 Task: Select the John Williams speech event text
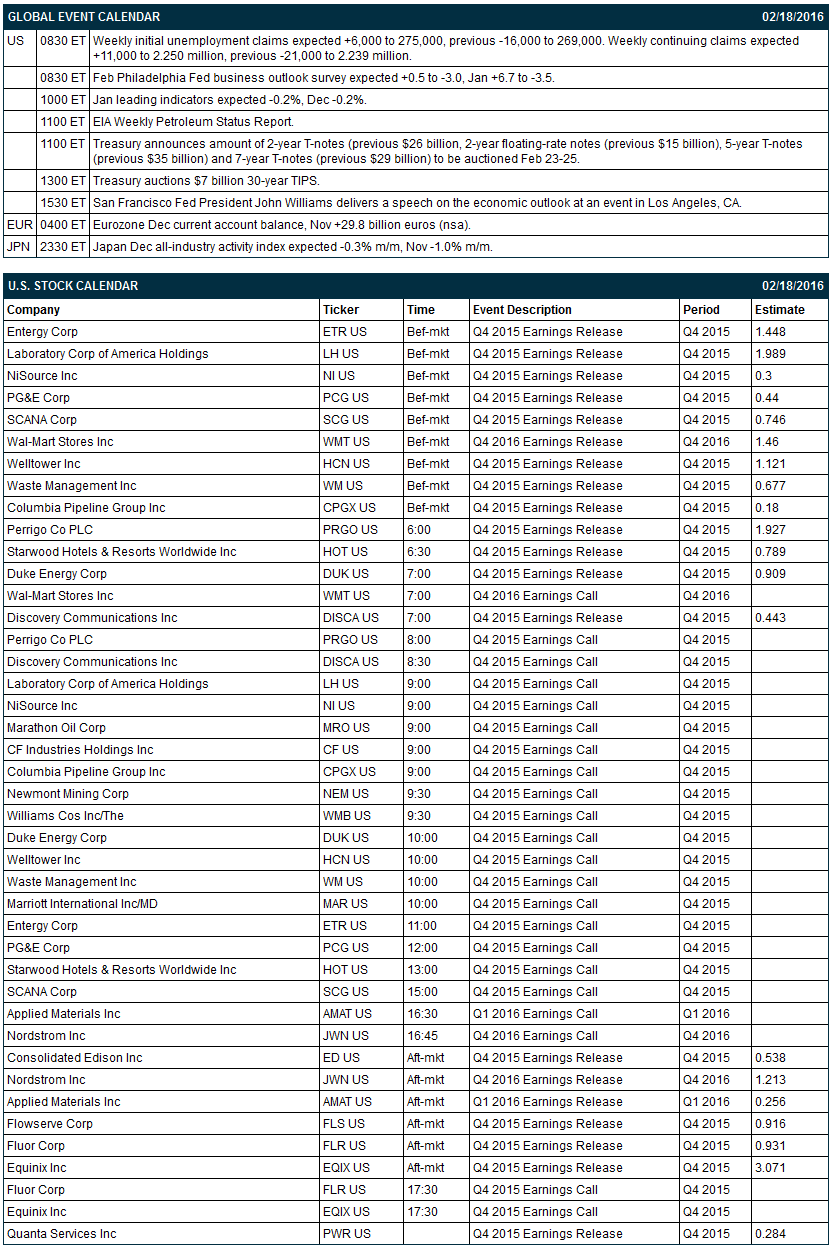point(416,203)
